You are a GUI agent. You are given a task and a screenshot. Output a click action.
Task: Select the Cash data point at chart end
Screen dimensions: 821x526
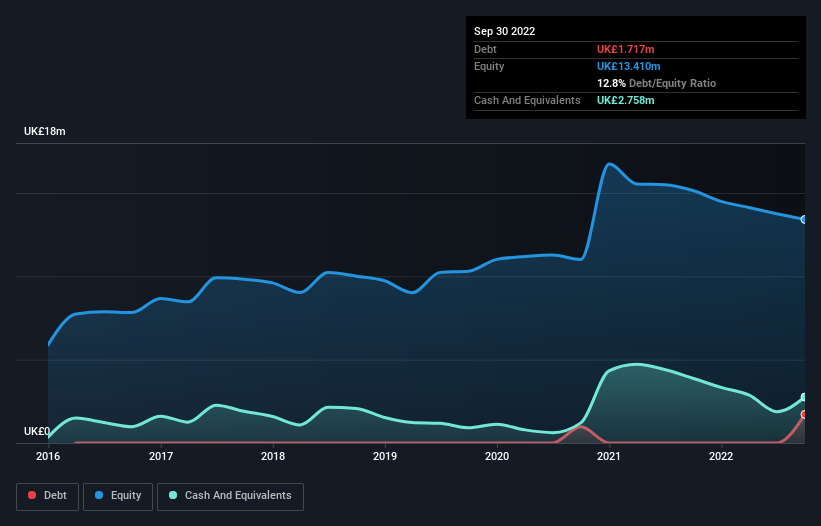click(x=804, y=397)
